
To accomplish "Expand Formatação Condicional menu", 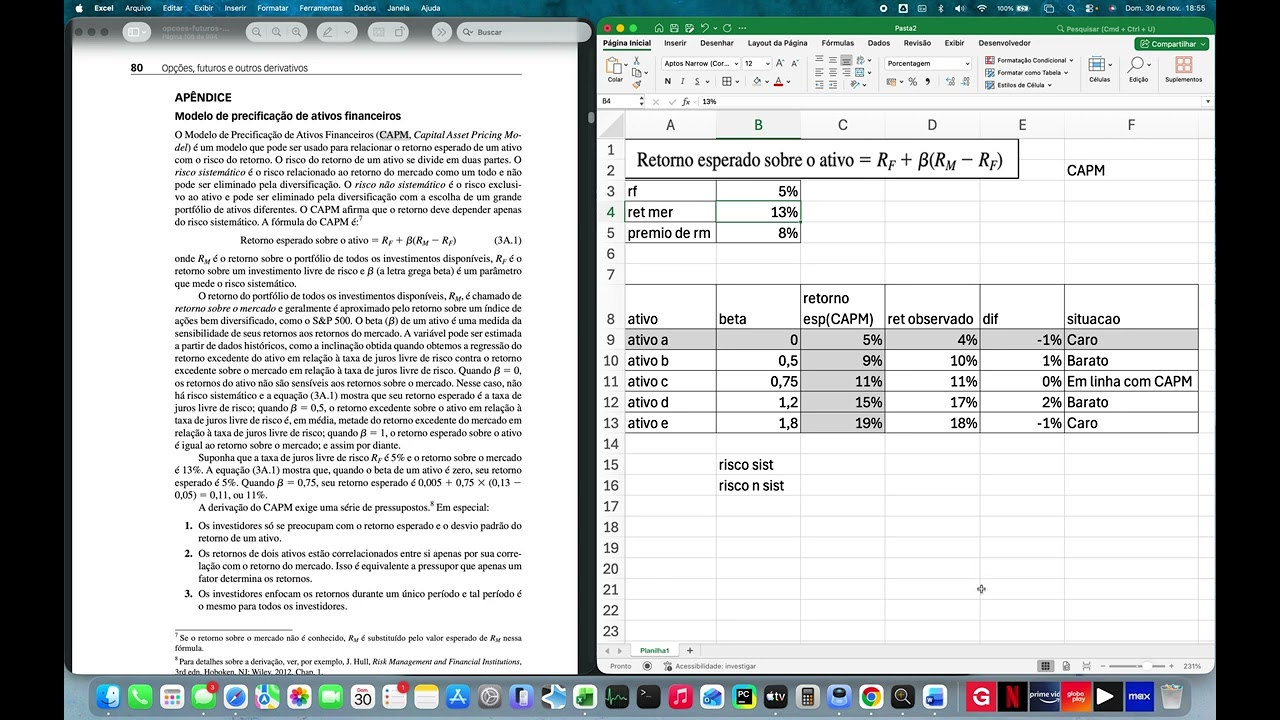I will click(1028, 60).
